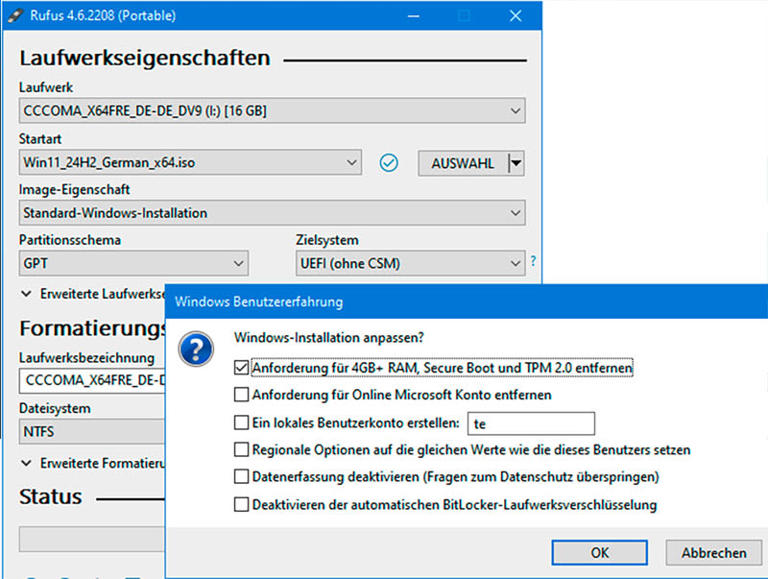Image resolution: width=768 pixels, height=579 pixels.
Task: Enable removing Online Microsoft Konto requirement
Action: click(x=241, y=395)
